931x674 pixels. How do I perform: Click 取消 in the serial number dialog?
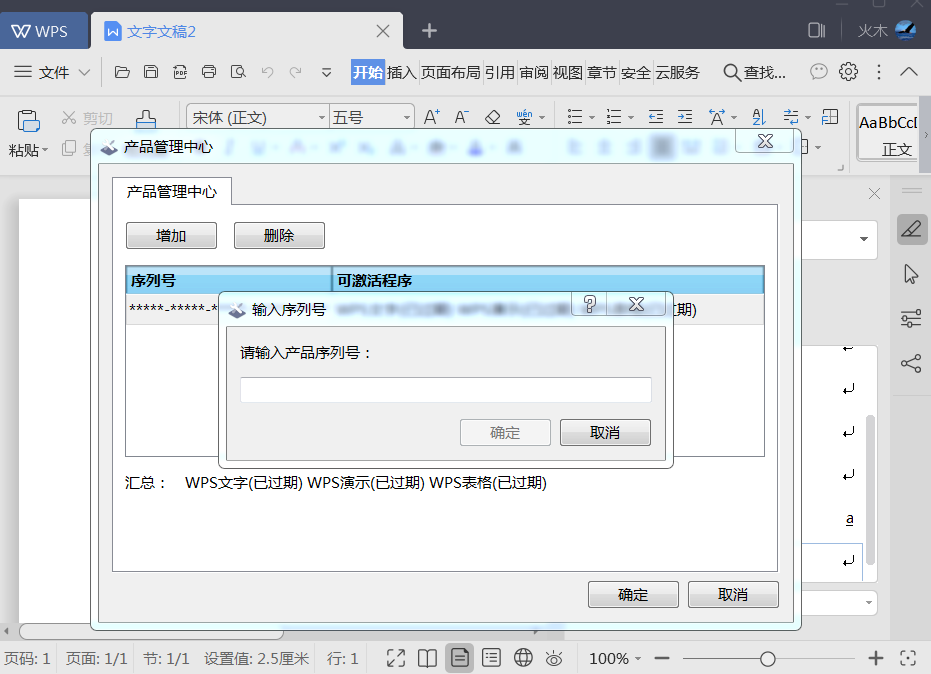(x=605, y=432)
